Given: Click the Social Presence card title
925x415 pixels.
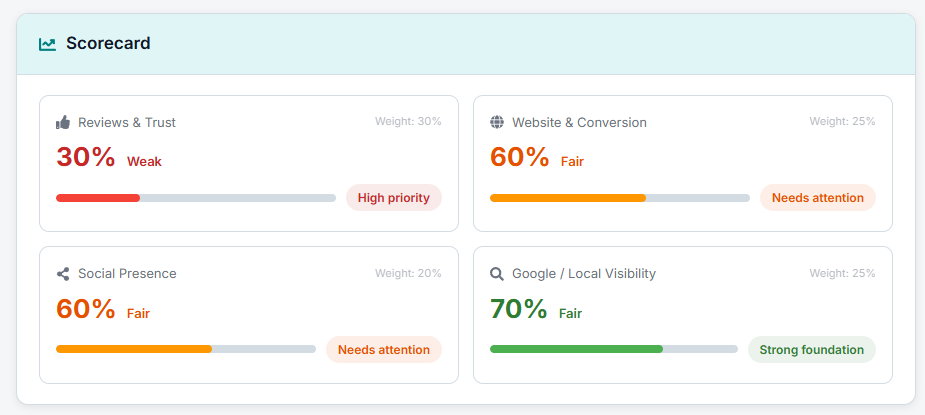Looking at the screenshot, I should (x=127, y=274).
